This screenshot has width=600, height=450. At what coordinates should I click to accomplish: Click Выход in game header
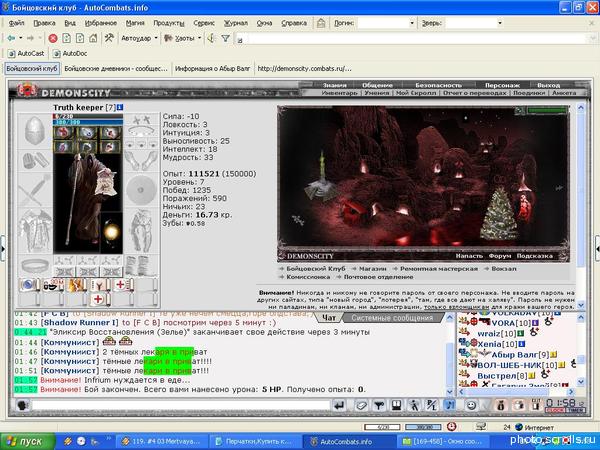pos(548,85)
